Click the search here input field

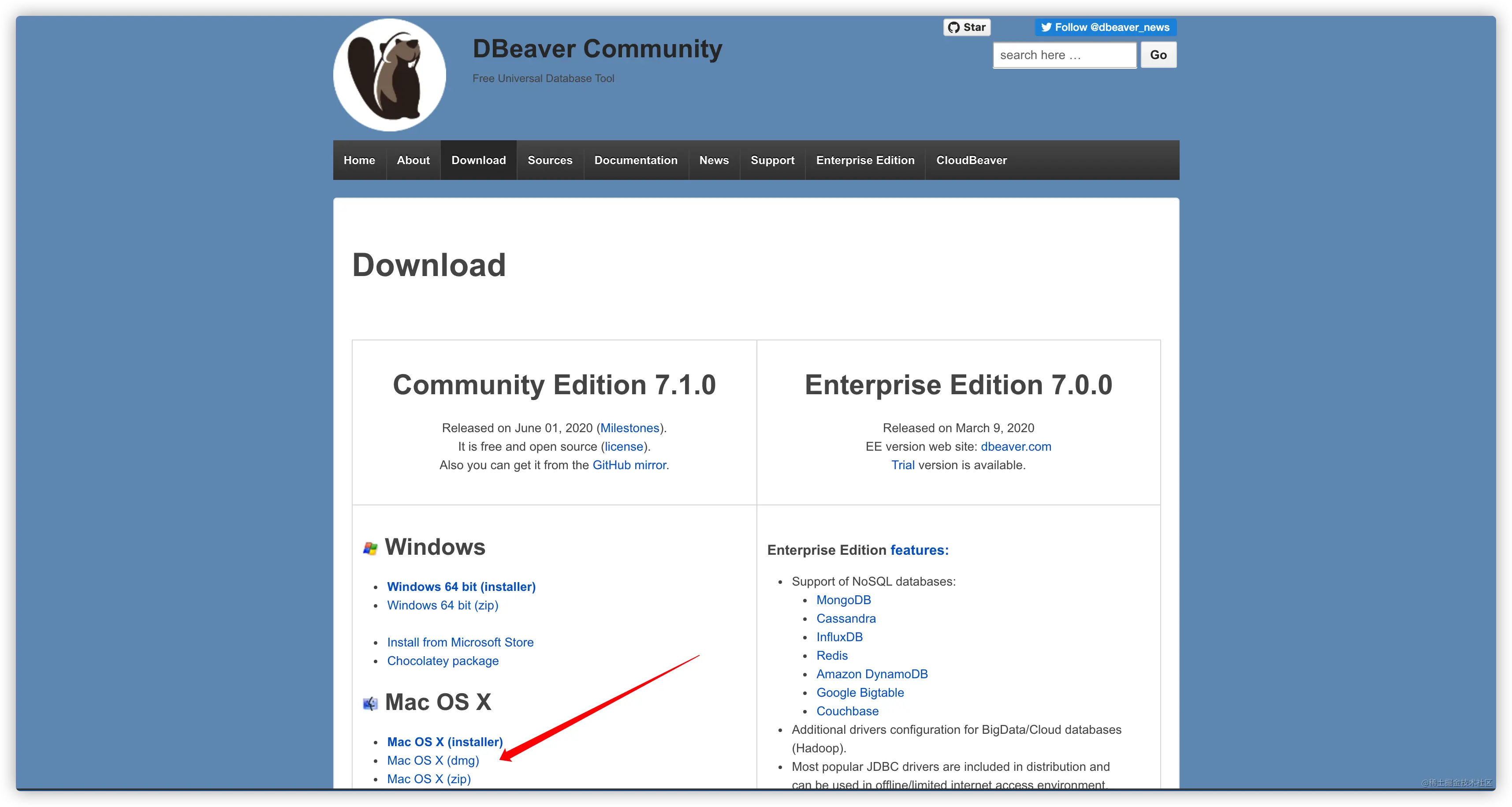coord(1064,55)
